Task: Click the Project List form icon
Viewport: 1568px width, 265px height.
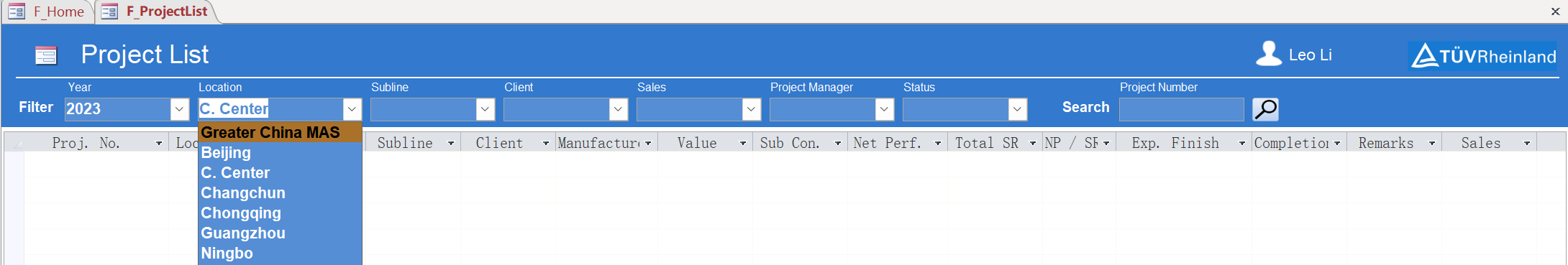Action: click(x=46, y=55)
